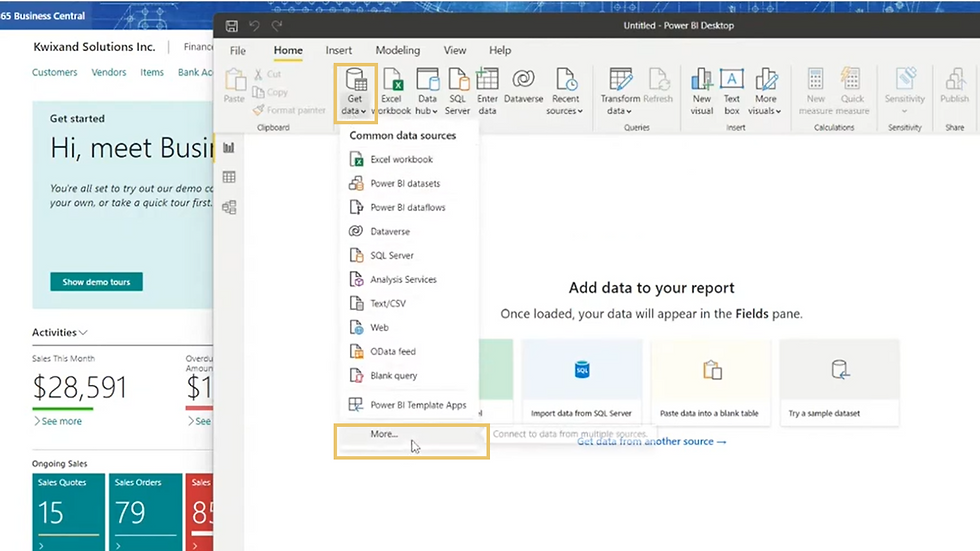Switch to the View ribbon tab

pos(455,51)
